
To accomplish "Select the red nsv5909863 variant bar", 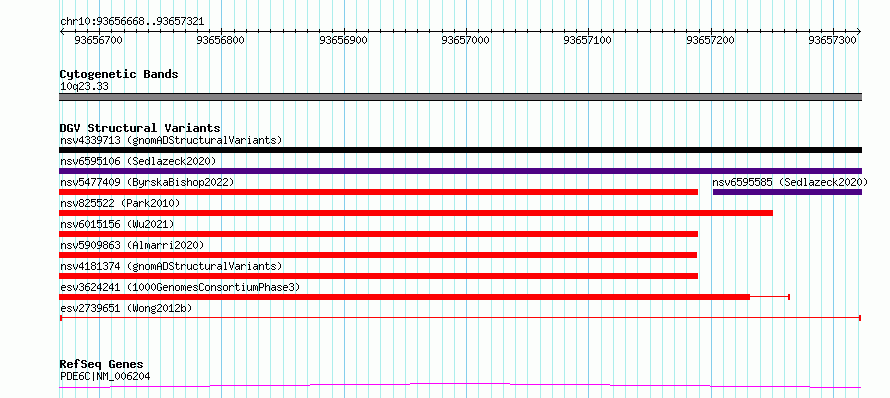I will (378, 255).
